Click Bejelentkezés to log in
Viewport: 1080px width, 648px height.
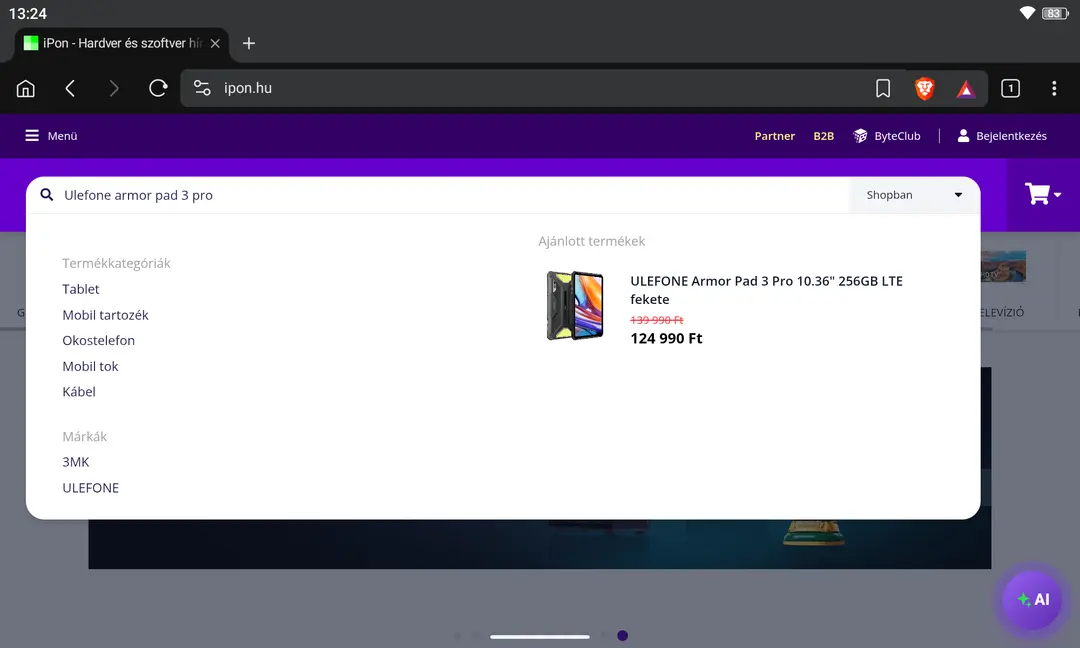pos(1002,136)
